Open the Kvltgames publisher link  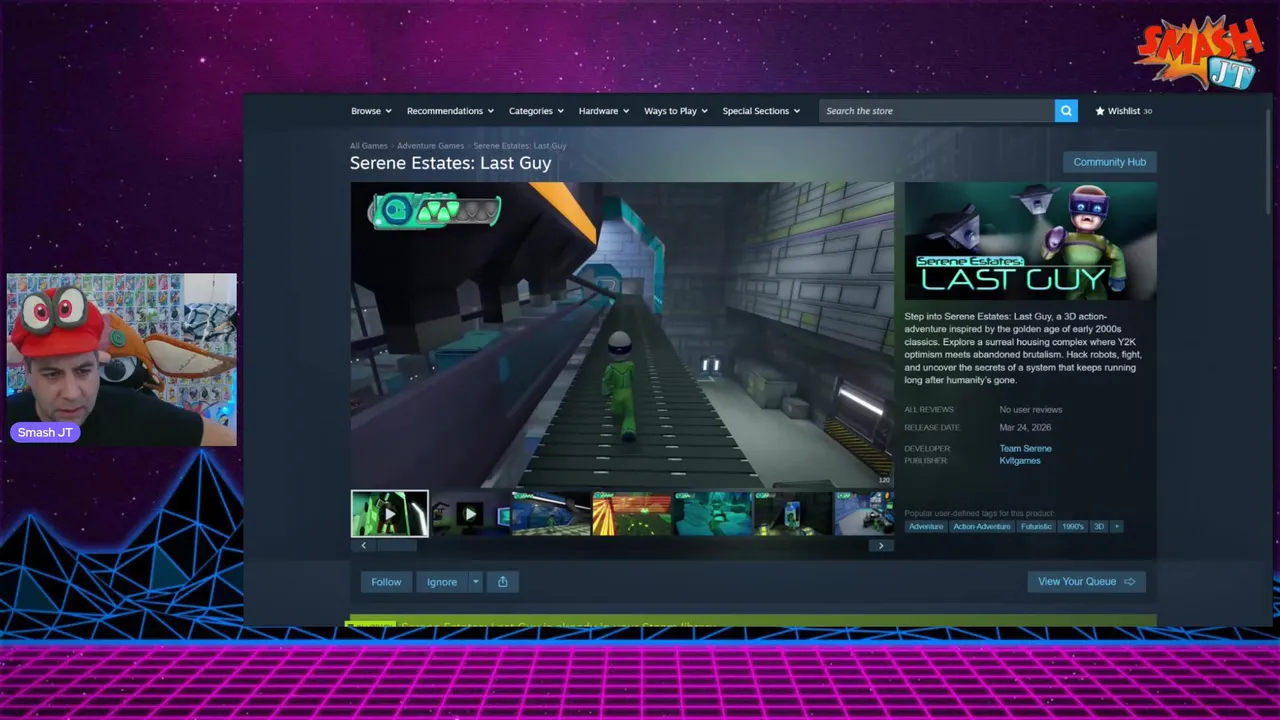click(1020, 461)
